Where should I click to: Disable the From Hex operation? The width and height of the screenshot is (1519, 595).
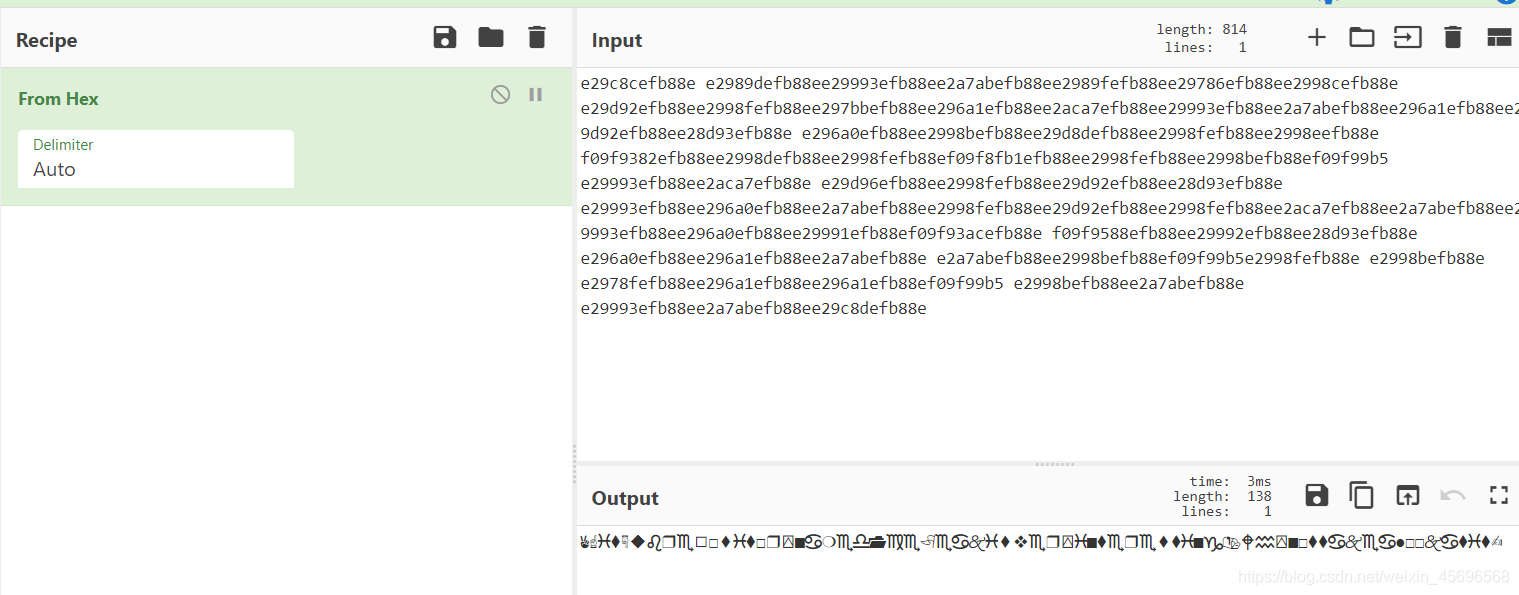coord(500,95)
